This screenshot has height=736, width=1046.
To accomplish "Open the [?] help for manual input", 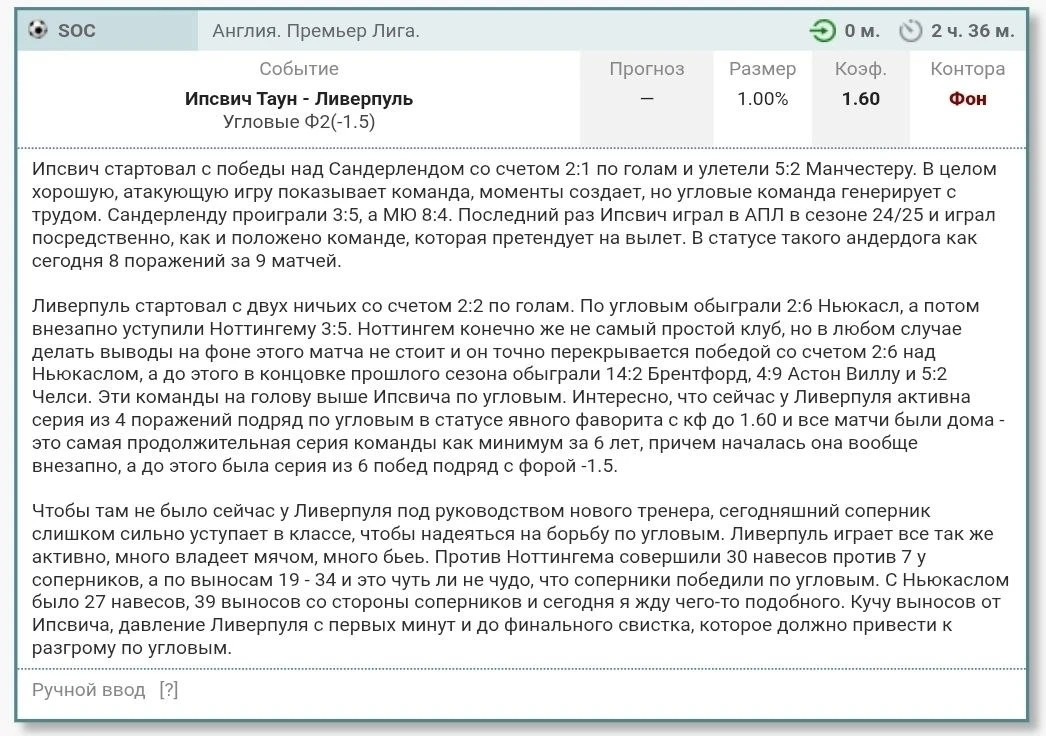I will [169, 689].
